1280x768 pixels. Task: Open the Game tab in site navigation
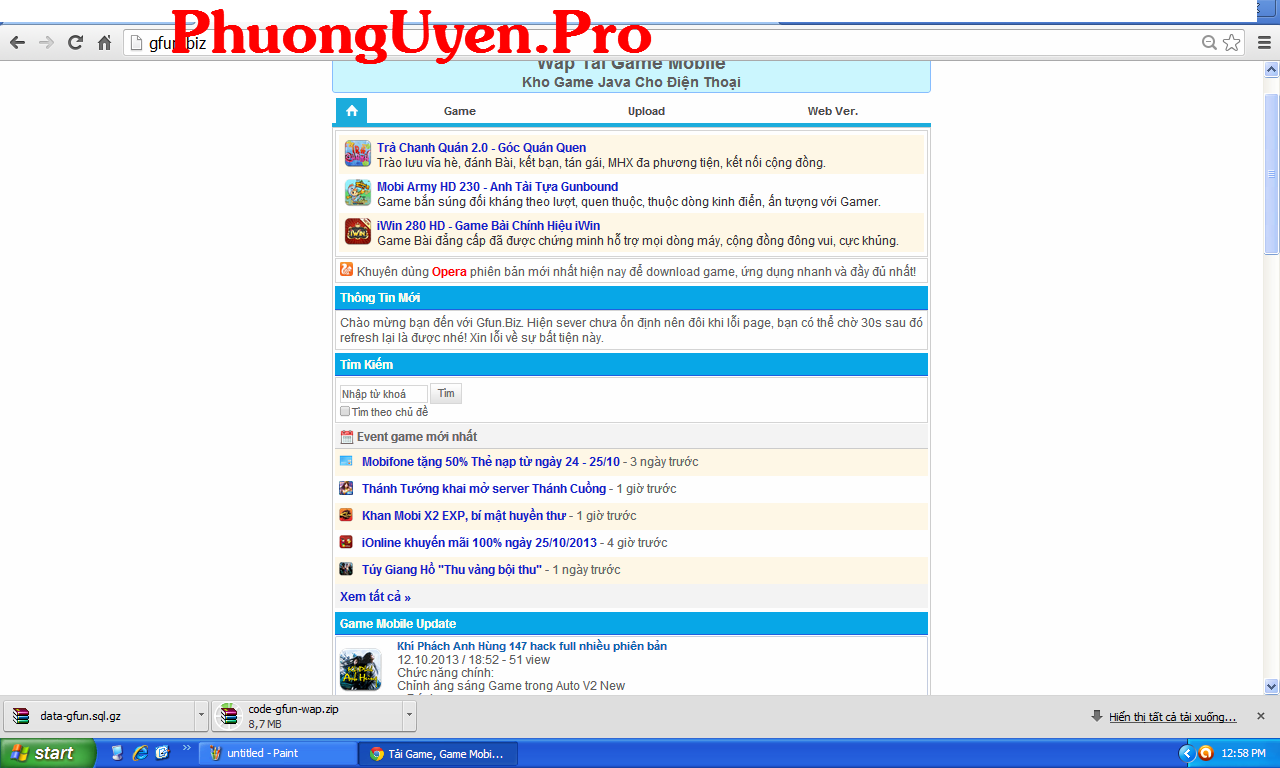459,111
